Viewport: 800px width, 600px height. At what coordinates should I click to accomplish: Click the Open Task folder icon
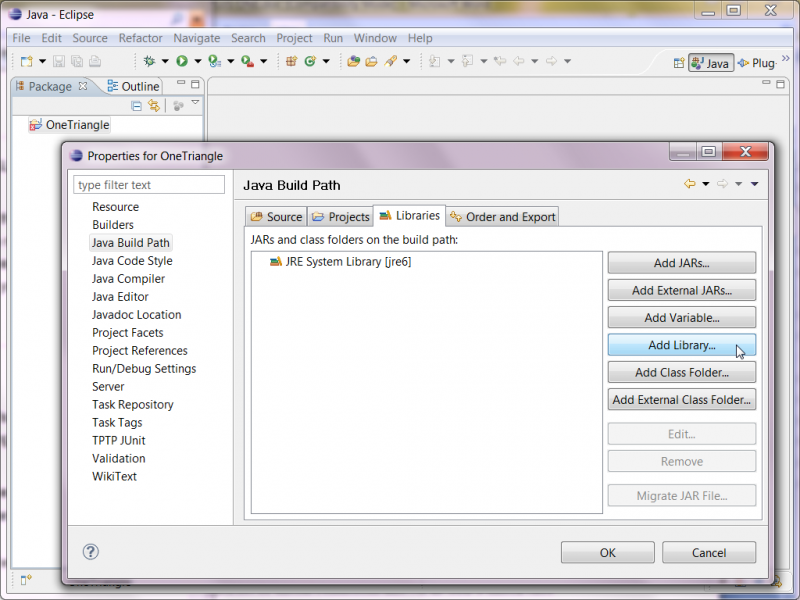point(371,61)
